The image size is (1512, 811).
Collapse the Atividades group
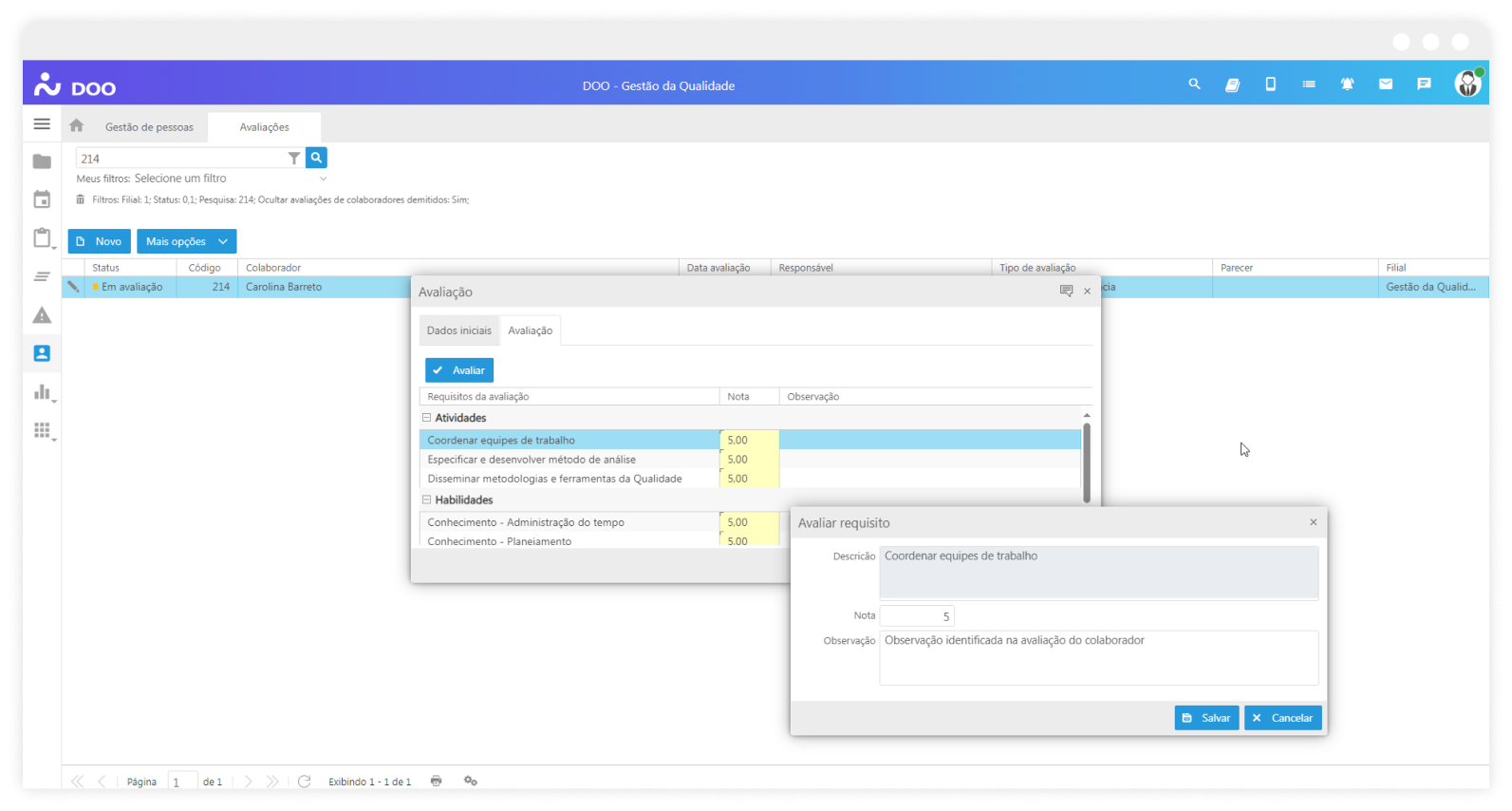pyautogui.click(x=426, y=418)
